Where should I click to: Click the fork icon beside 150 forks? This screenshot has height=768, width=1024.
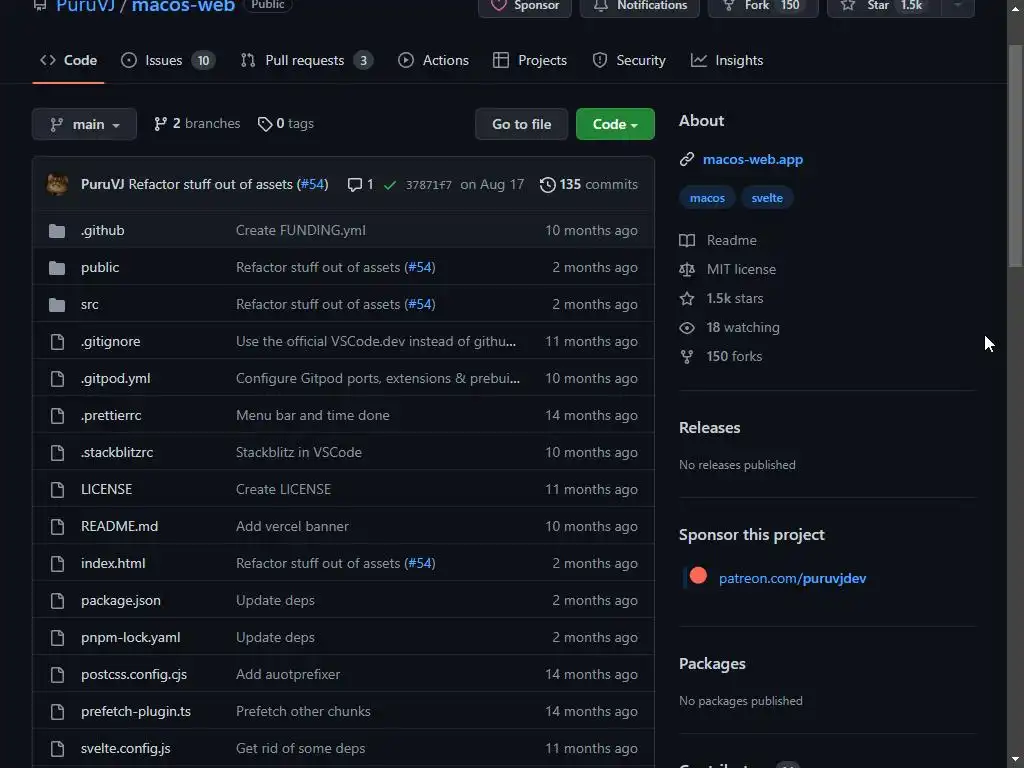pos(687,357)
